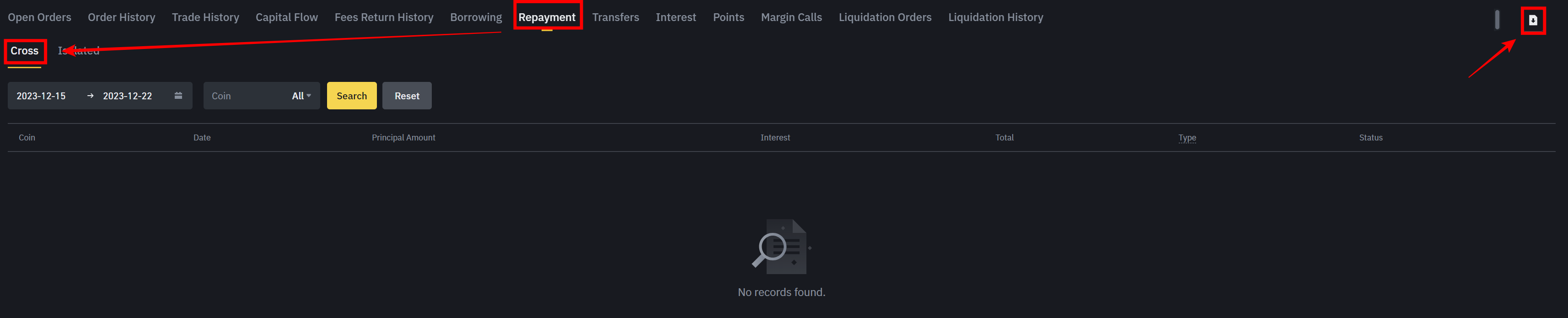Open the Margin Calls tab
This screenshot has height=318, width=1568.
pos(791,17)
